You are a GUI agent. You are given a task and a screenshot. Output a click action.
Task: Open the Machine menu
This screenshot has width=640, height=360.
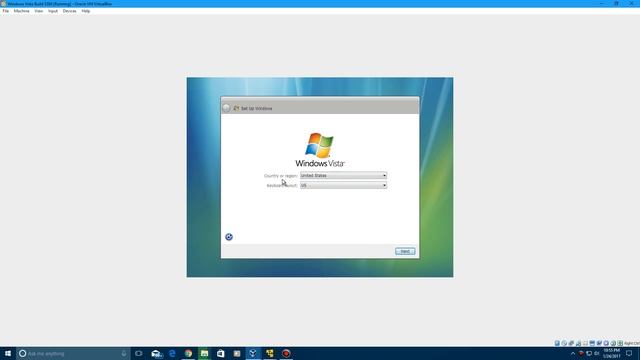[22, 11]
